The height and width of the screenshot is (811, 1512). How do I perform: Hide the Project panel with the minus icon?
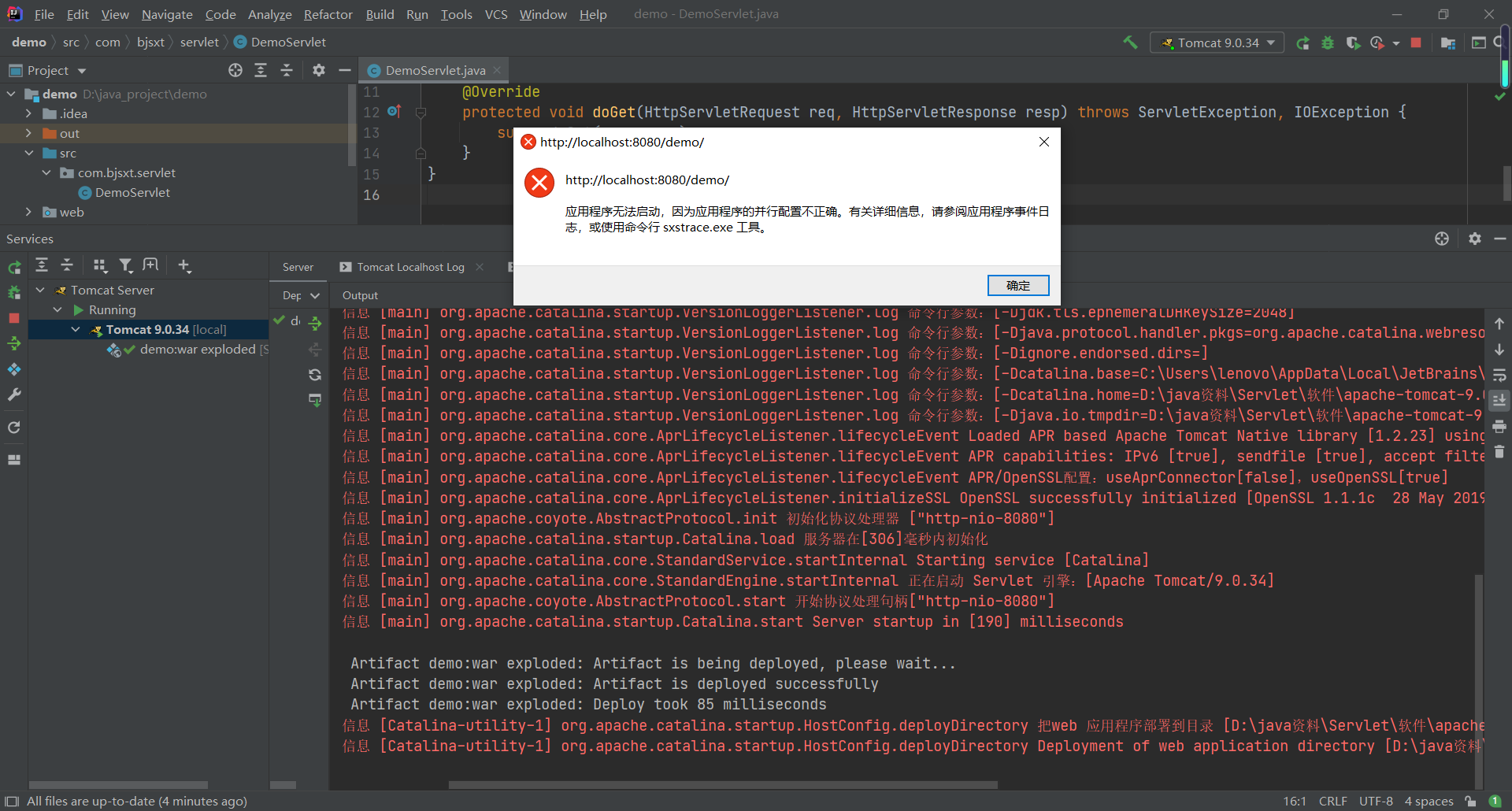(x=344, y=70)
